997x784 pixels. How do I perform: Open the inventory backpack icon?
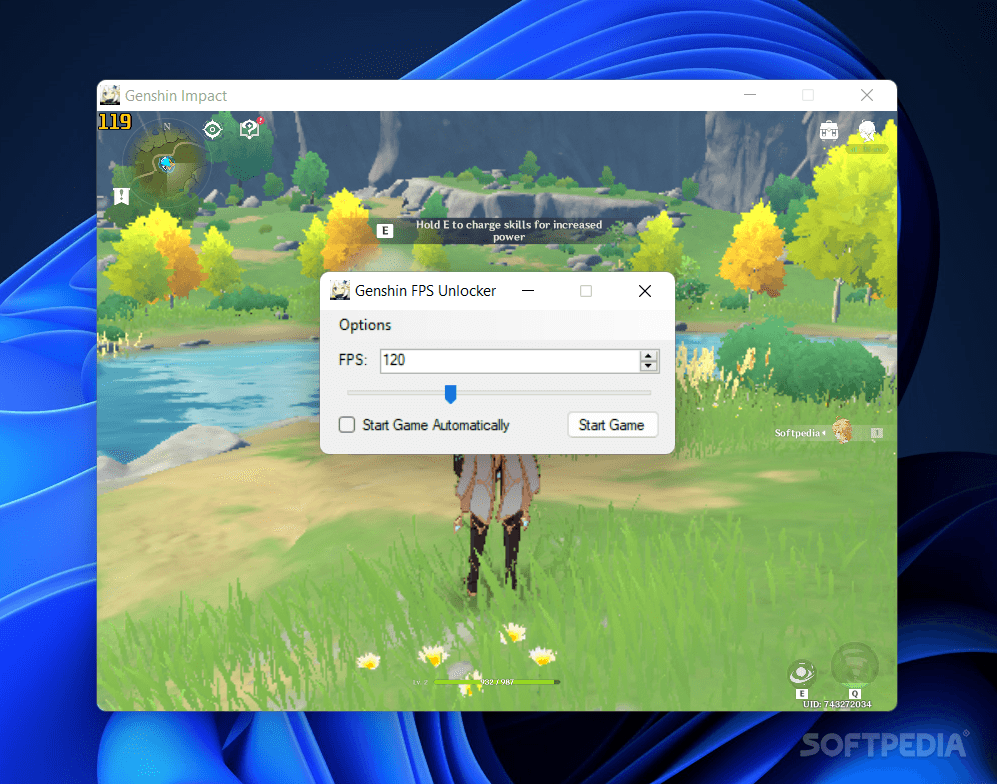pyautogui.click(x=829, y=131)
